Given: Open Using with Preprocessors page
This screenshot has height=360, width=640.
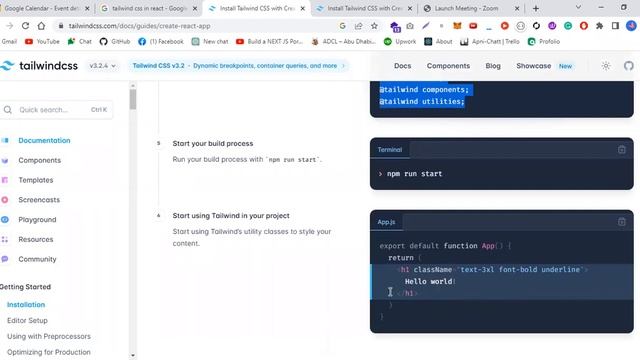Looking at the screenshot, I should point(49,337).
